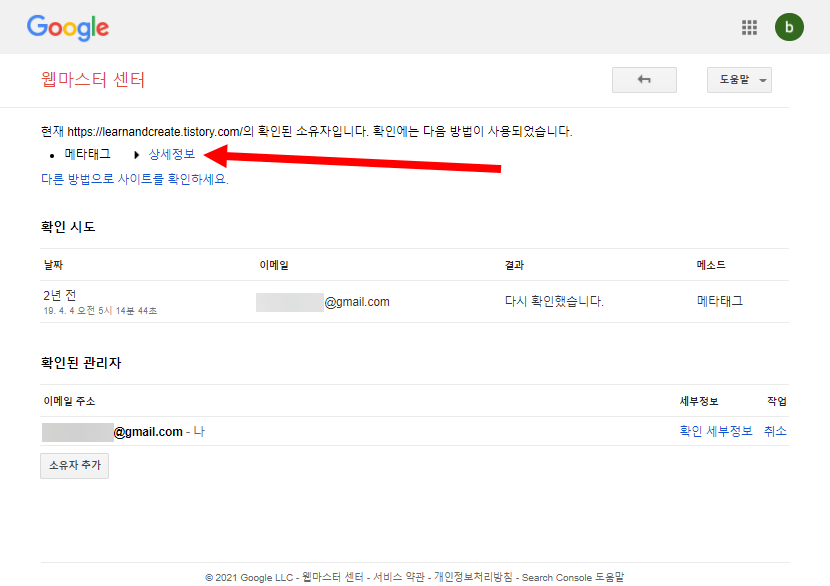The height and width of the screenshot is (586, 830).
Task: Click the 소유자 추가 button
Action: pos(75,465)
